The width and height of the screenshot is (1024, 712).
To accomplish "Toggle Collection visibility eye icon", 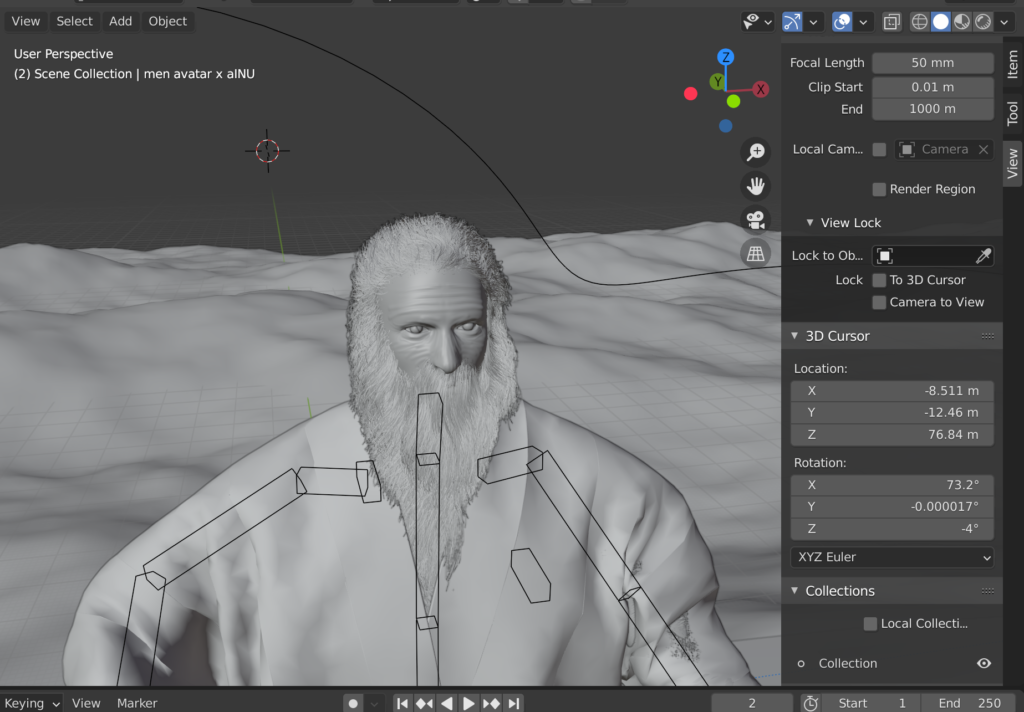I will [984, 663].
